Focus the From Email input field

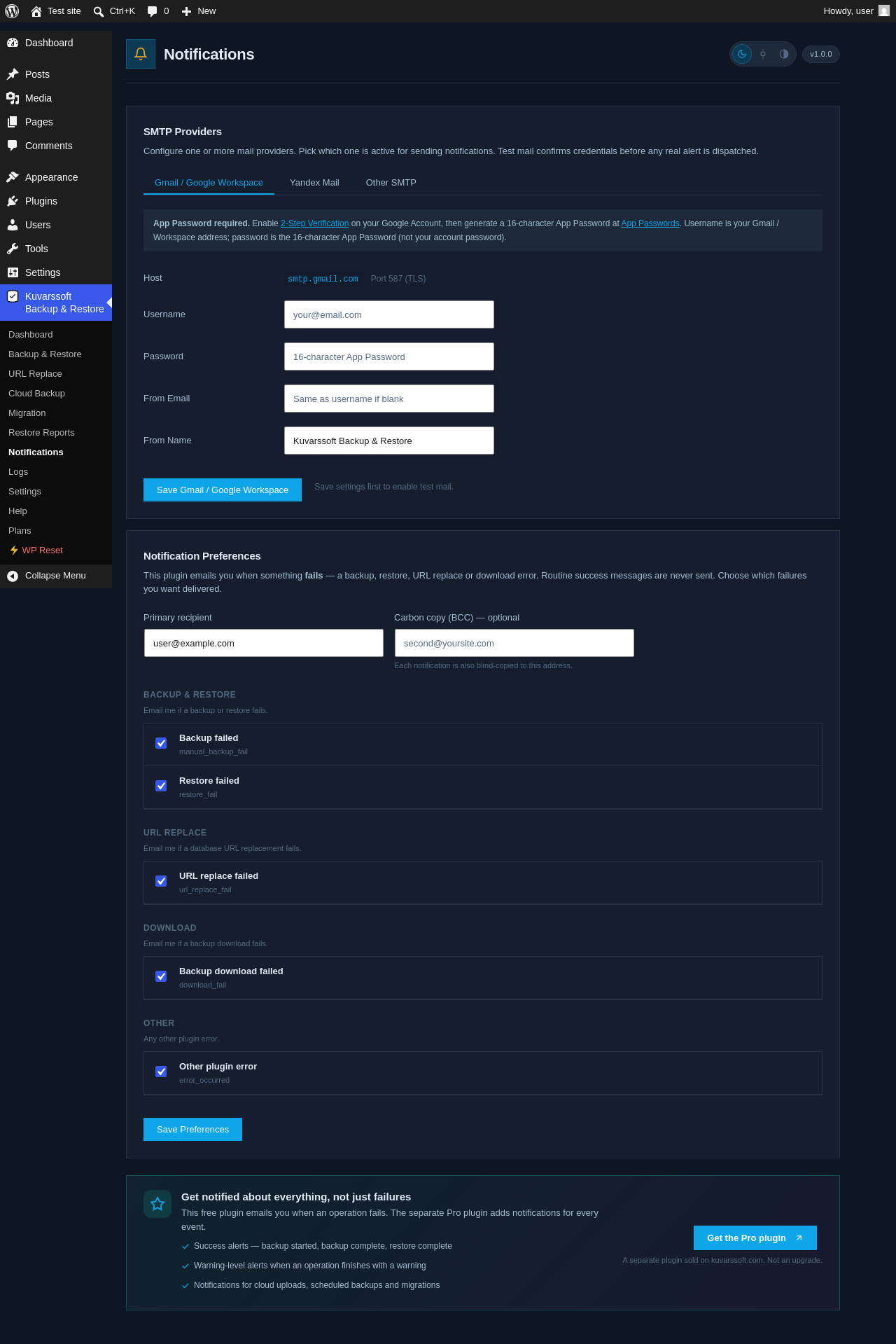tap(389, 399)
